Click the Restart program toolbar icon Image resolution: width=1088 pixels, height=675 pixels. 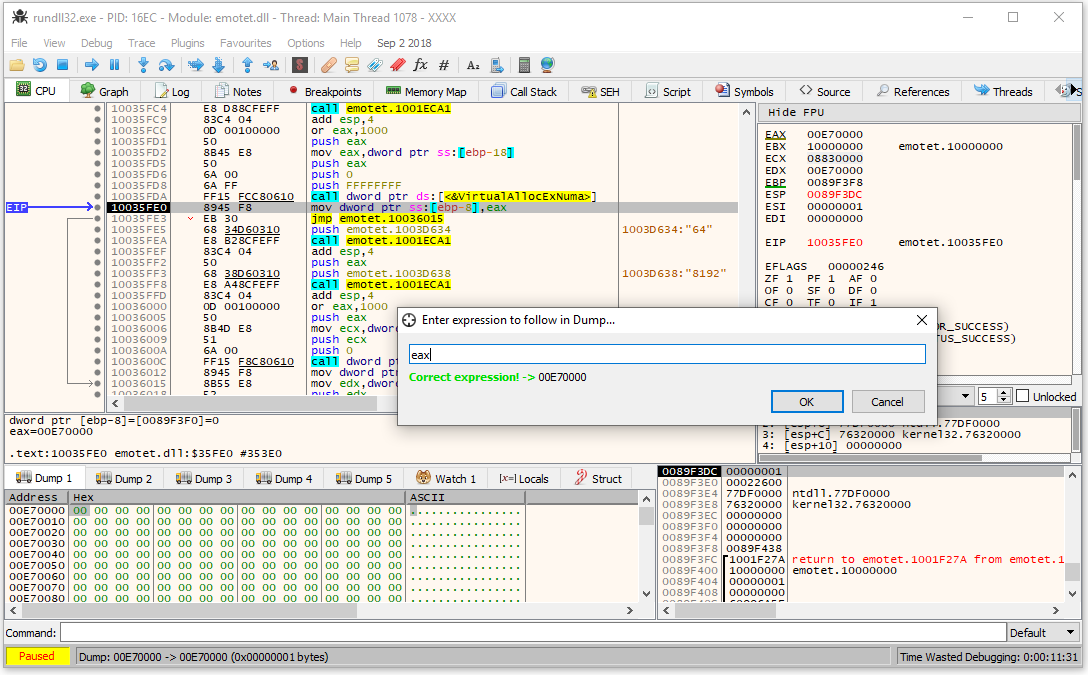click(39, 65)
